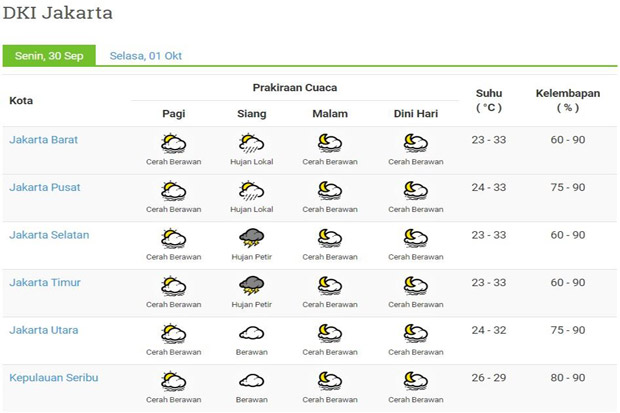Click the Prakiraan Cuaca header
620x413 pixels.
pos(295,87)
